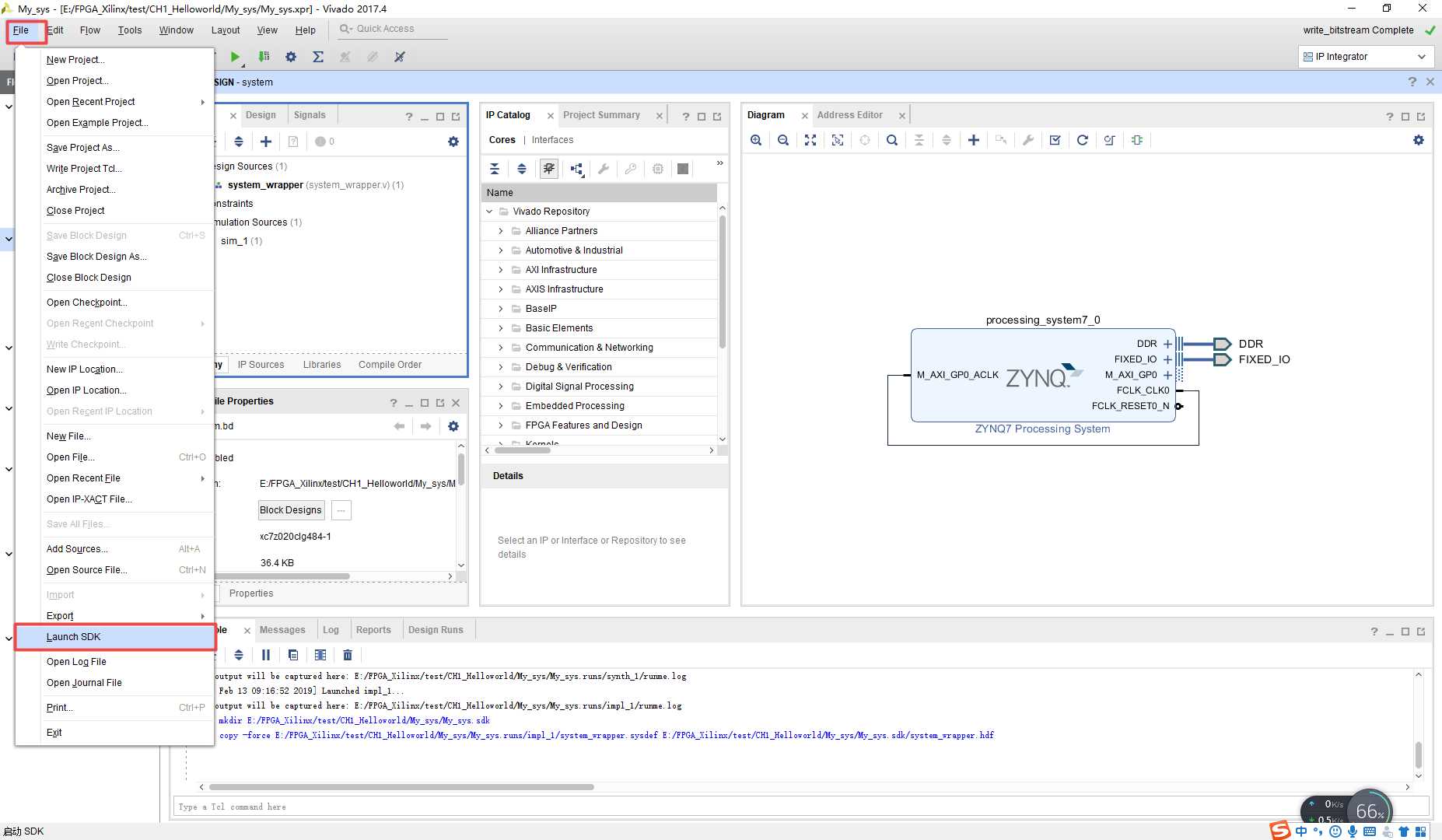Open the Tools menu
Image resolution: width=1442 pixels, height=840 pixels.
pos(130,30)
